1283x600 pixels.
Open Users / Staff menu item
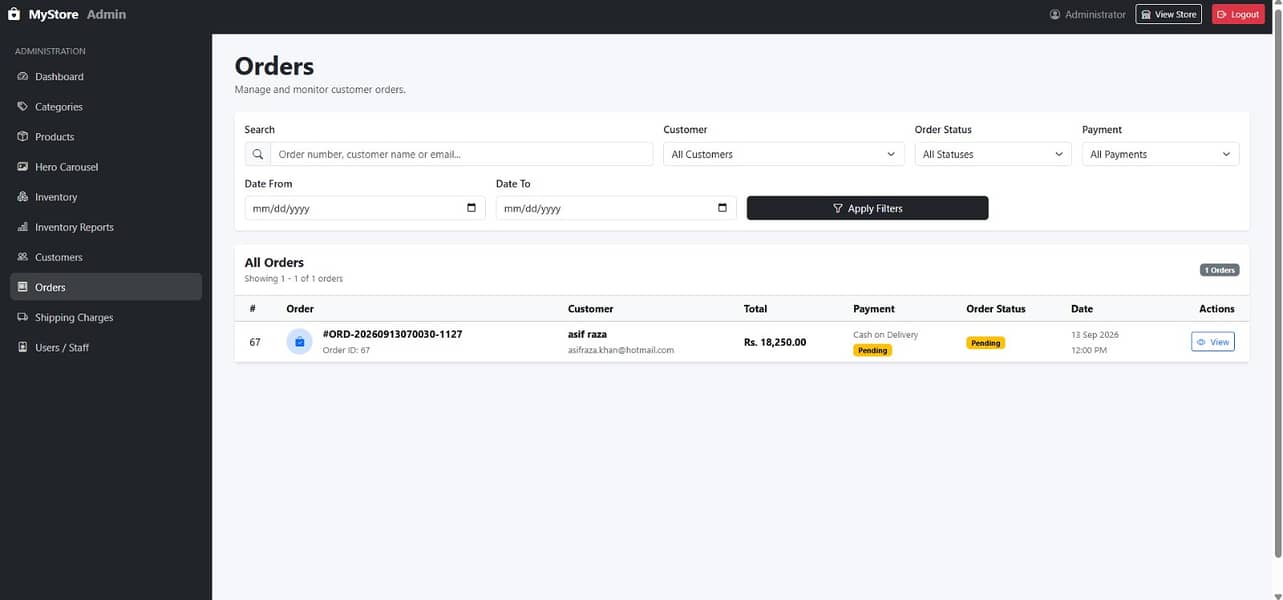pyautogui.click(x=106, y=347)
